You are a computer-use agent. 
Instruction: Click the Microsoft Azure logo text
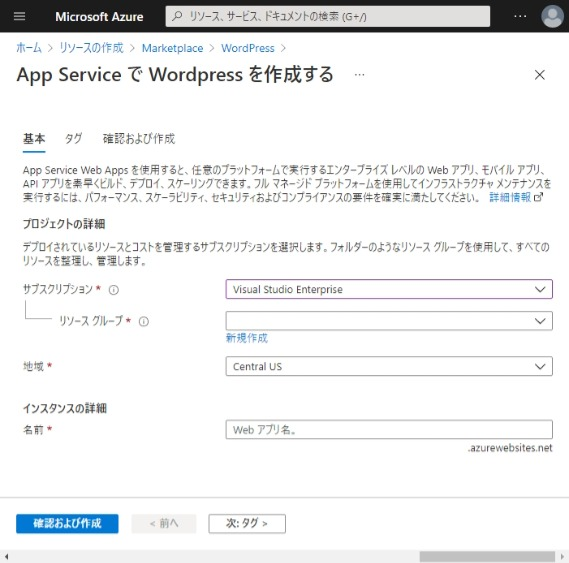99,17
